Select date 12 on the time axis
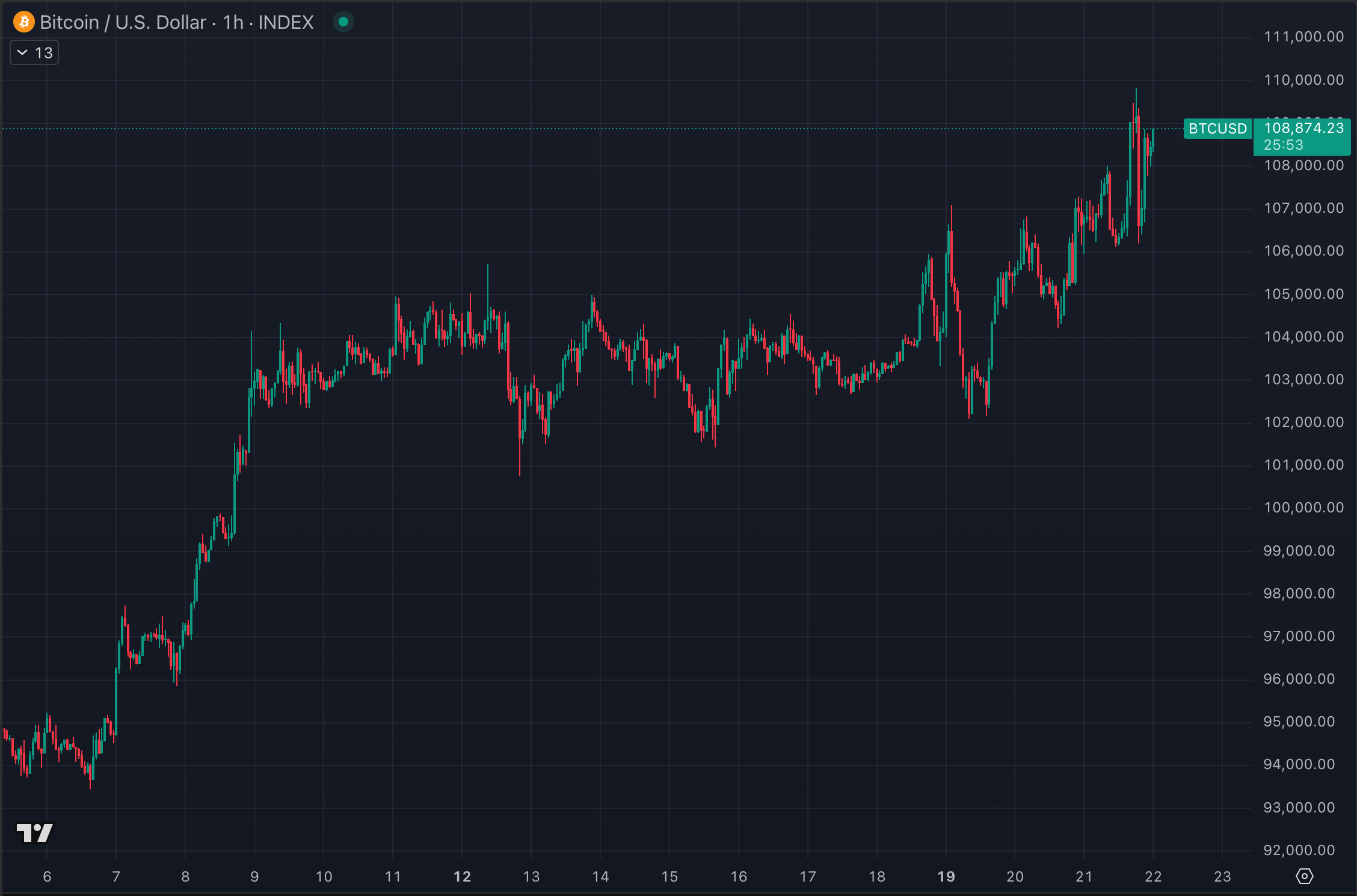Viewport: 1357px width, 896px height. tap(462, 877)
